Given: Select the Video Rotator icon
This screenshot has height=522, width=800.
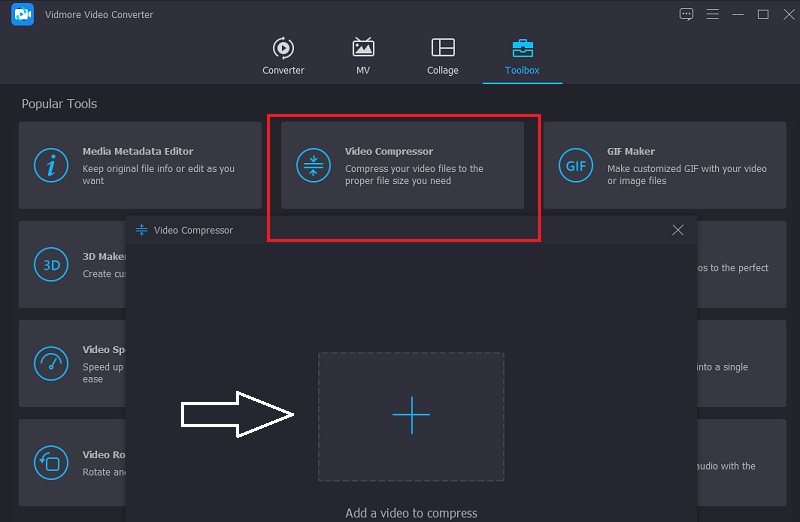Looking at the screenshot, I should tap(50, 461).
